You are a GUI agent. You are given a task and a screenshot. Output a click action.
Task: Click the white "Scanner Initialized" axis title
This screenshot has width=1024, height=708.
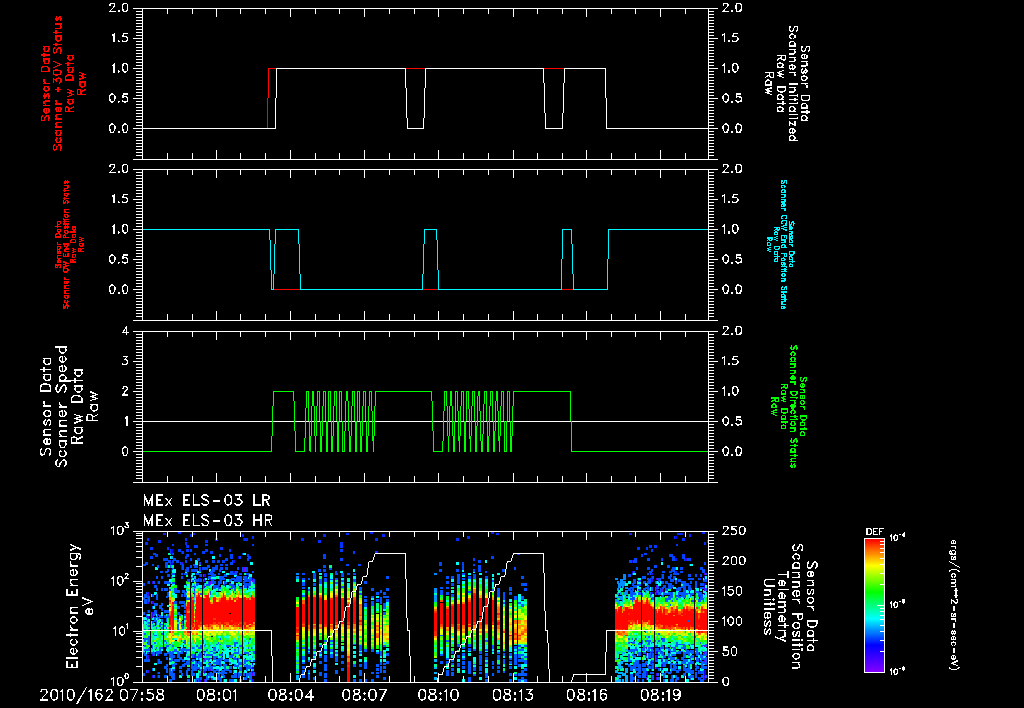792,84
